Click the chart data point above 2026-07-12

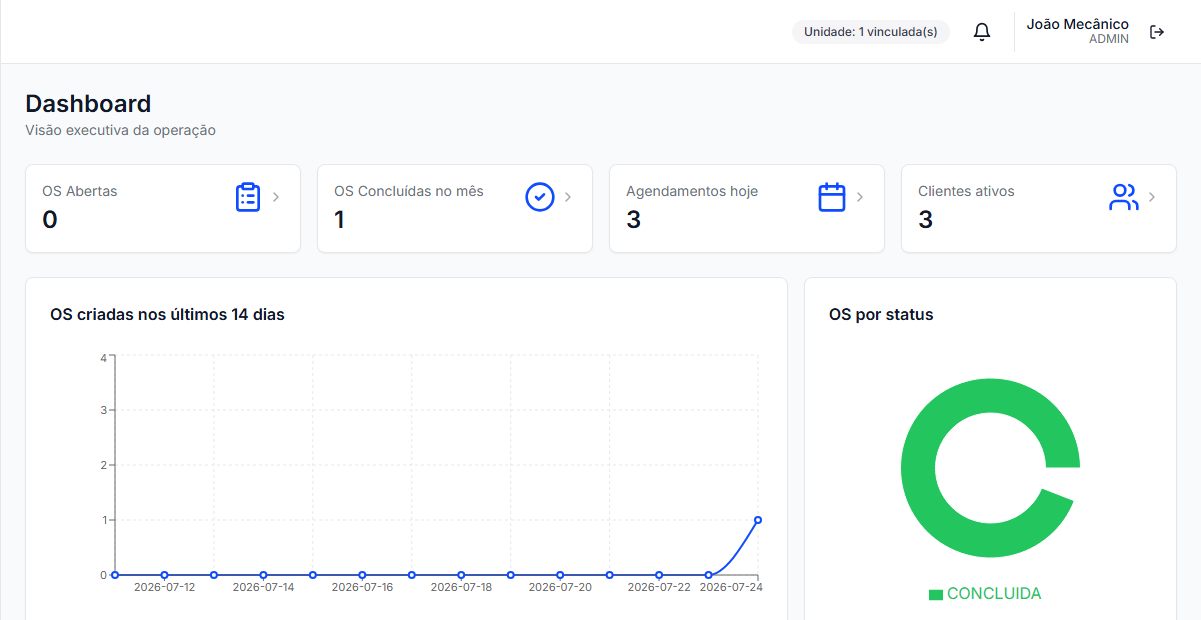coord(164,575)
